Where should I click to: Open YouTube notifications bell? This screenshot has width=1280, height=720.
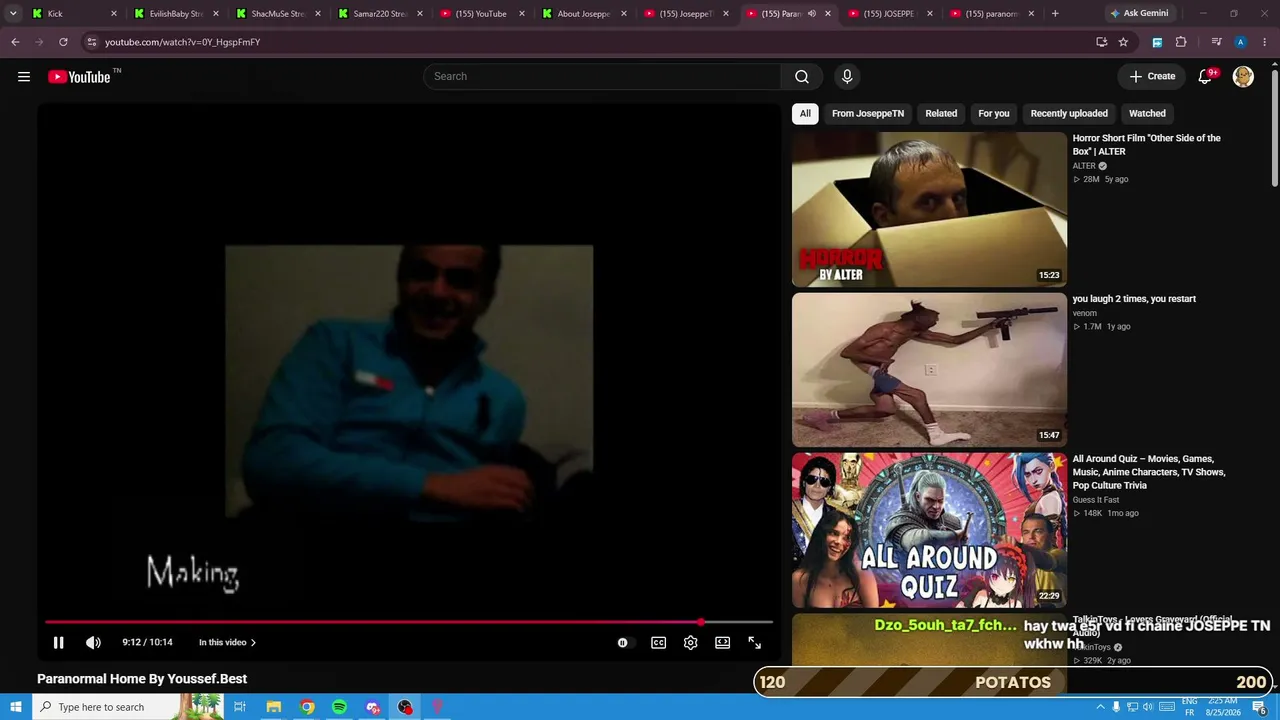point(1206,77)
